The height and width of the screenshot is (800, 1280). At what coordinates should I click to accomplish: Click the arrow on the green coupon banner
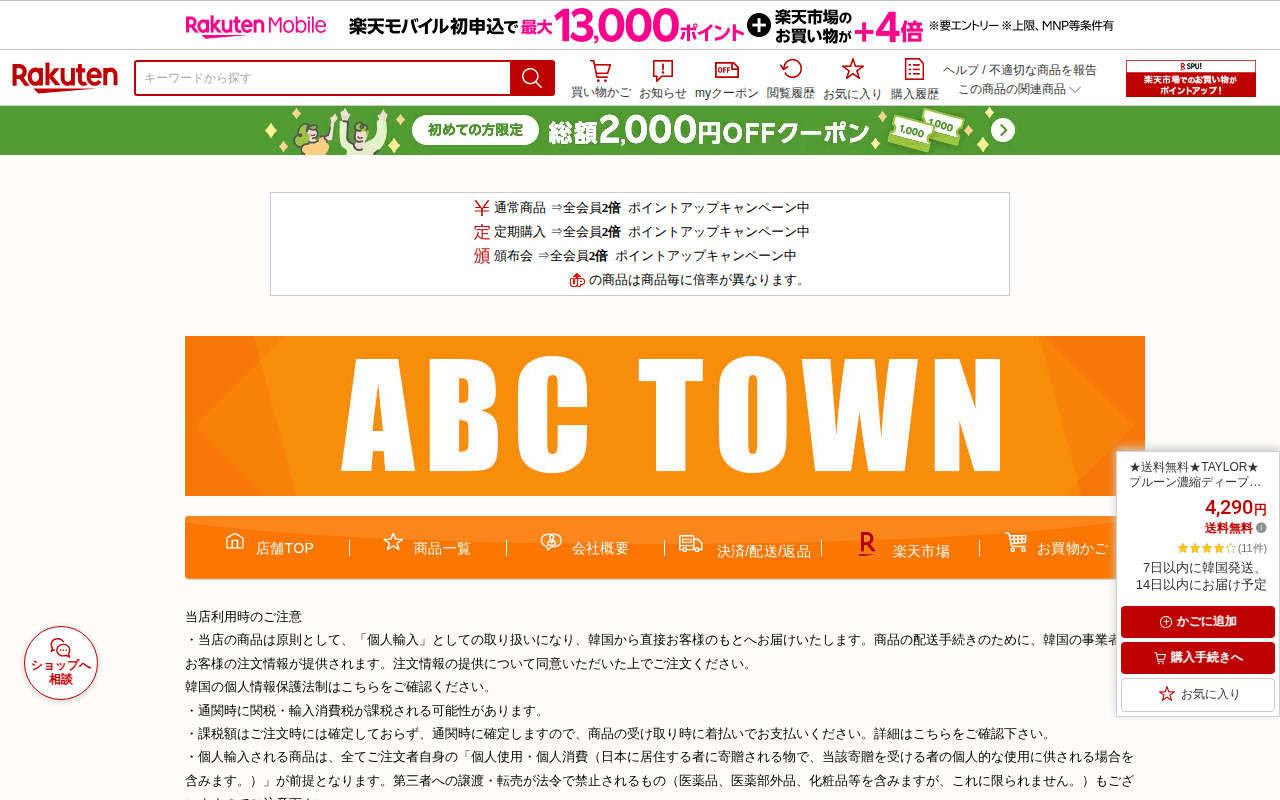[x=1003, y=130]
